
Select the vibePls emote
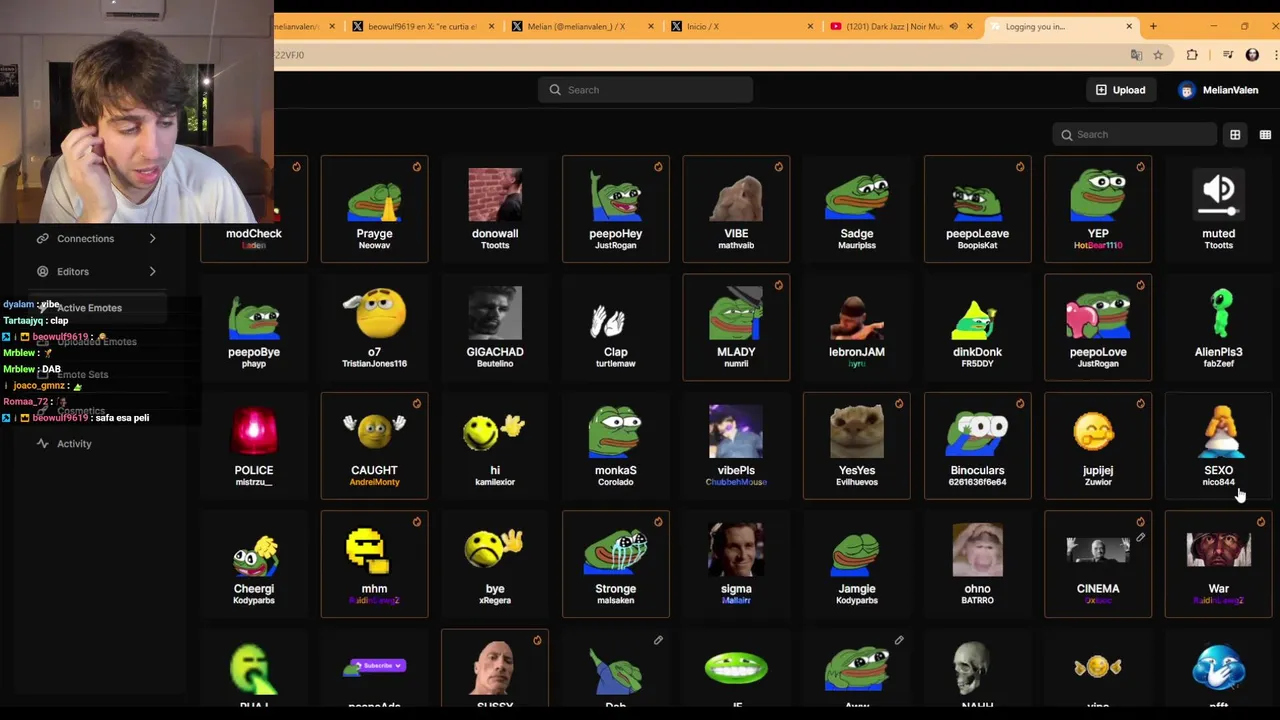[x=736, y=446]
